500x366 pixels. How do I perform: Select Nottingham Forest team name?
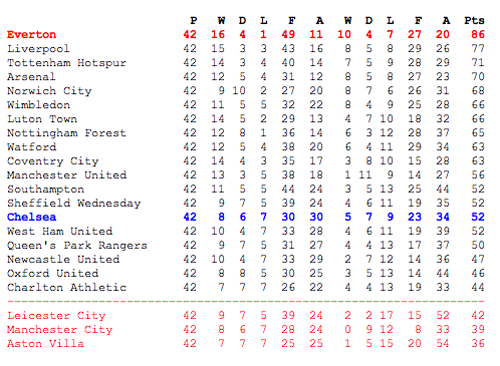point(67,133)
